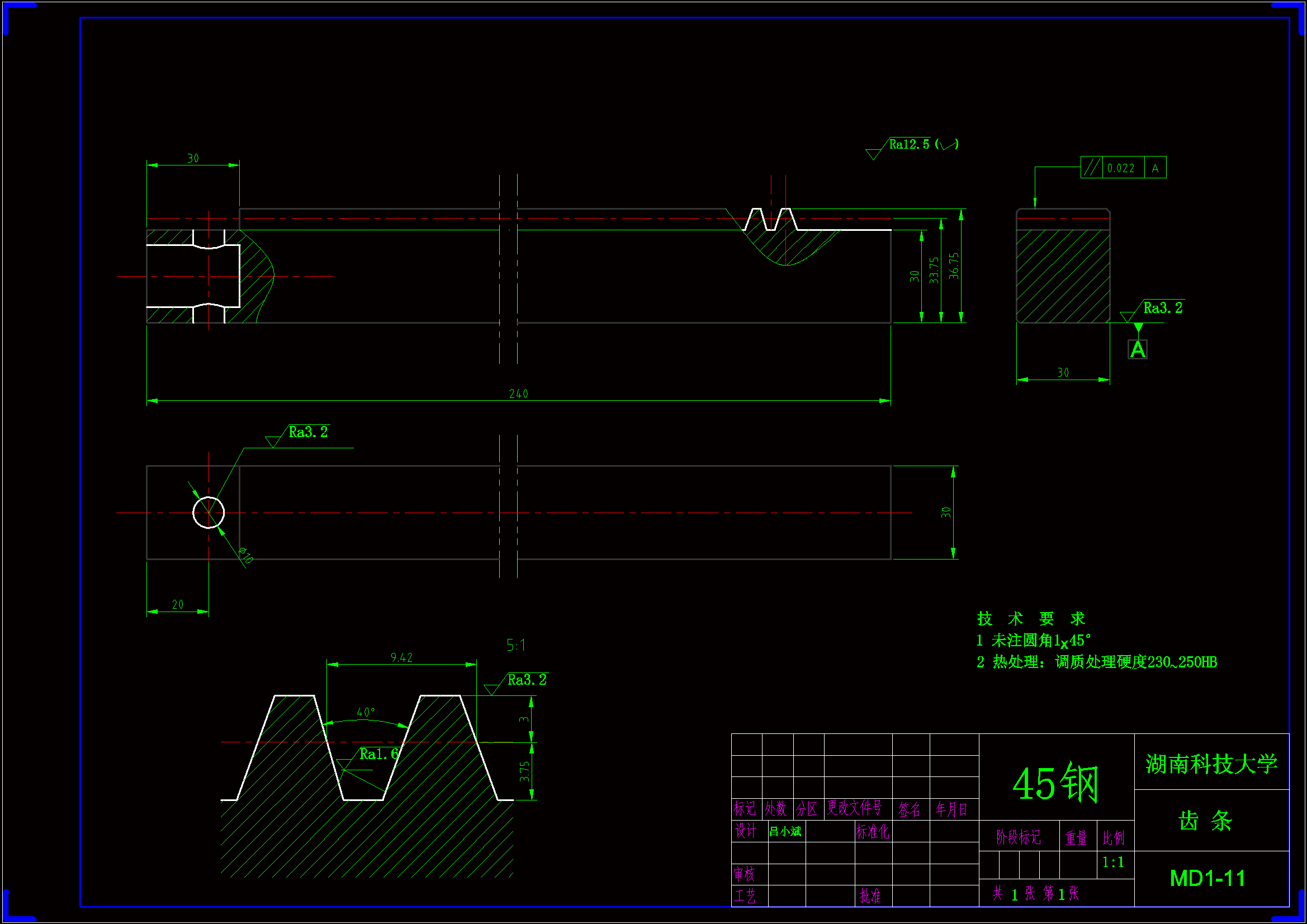Click the 技术要求 heading text
The image size is (1307, 924).
click(x=1031, y=619)
